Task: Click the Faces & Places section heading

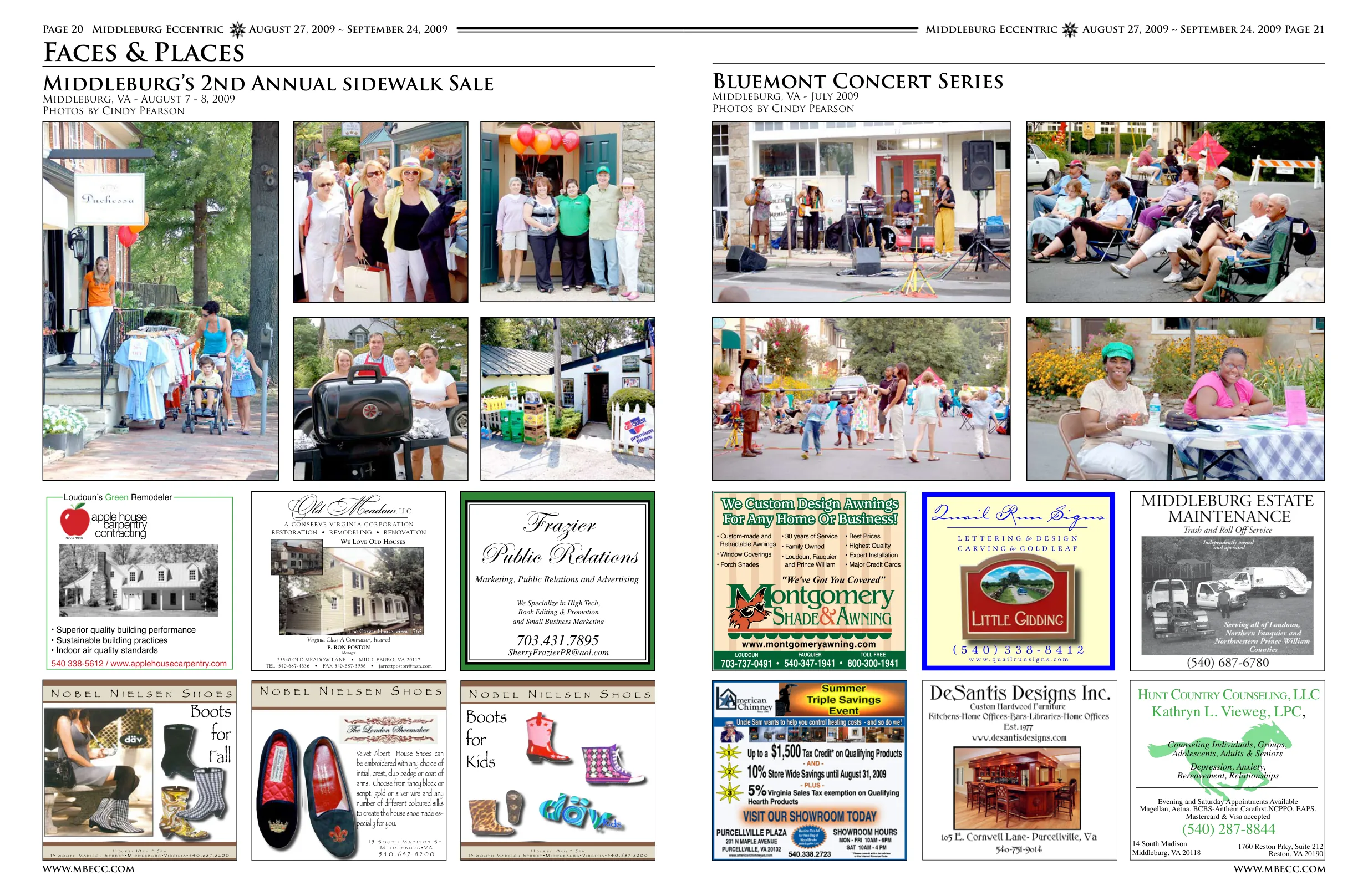Action: [144, 53]
